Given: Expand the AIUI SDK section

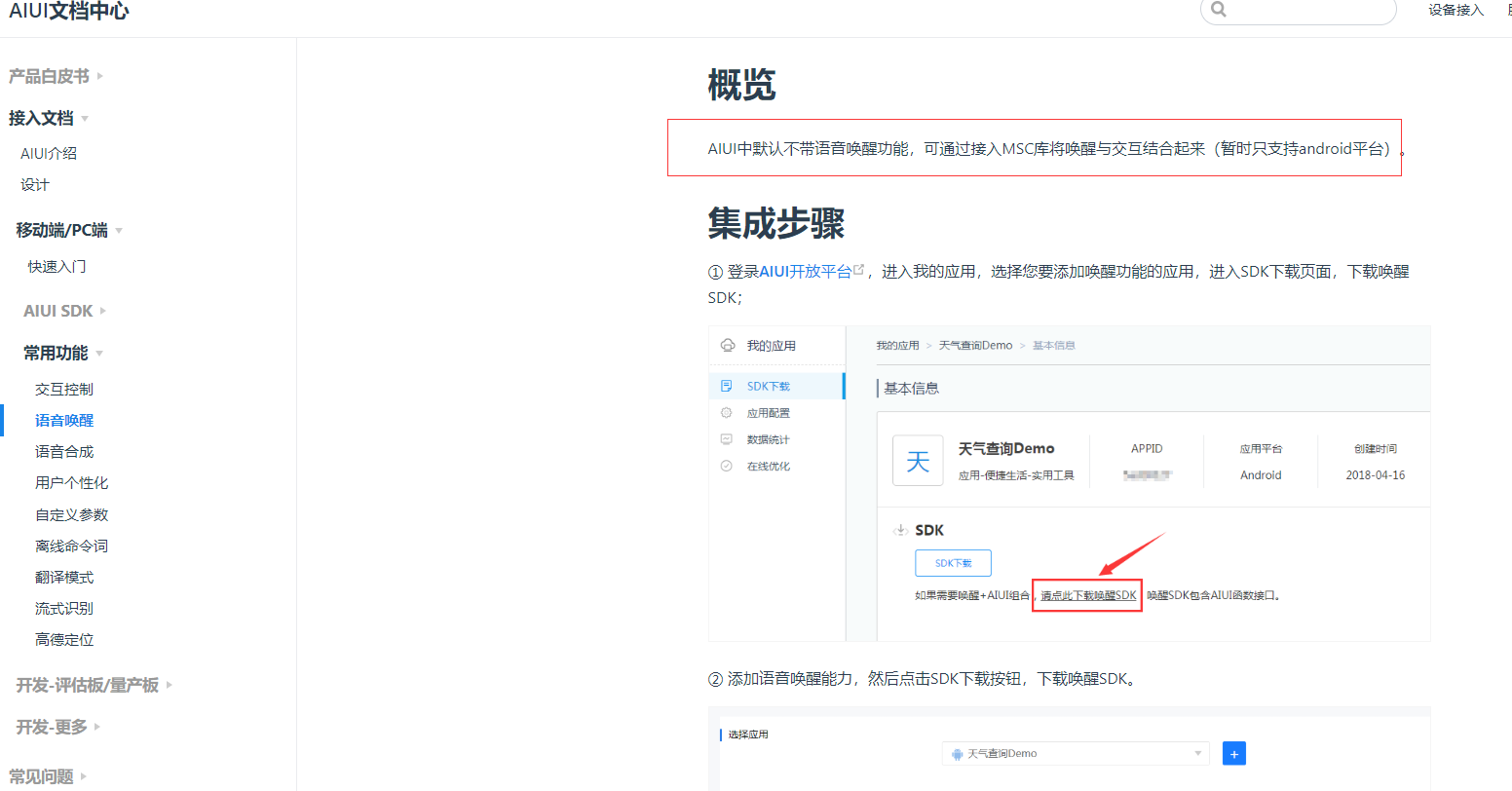Looking at the screenshot, I should point(64,311).
